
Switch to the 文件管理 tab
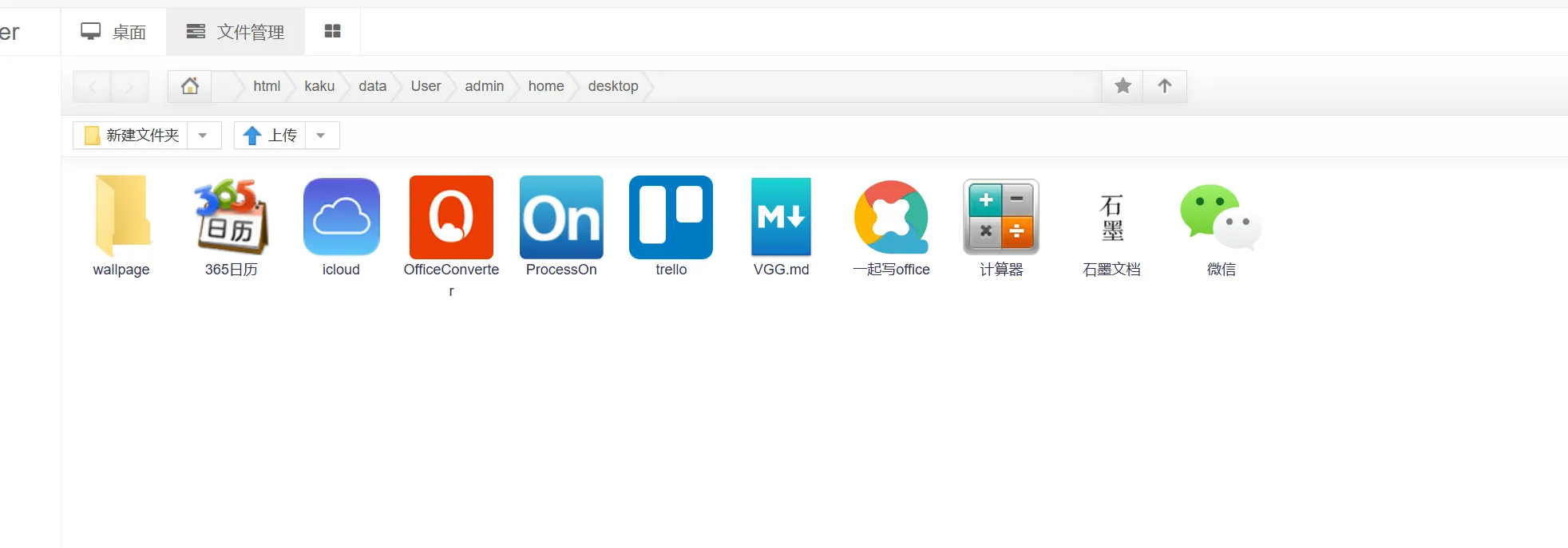pos(236,32)
